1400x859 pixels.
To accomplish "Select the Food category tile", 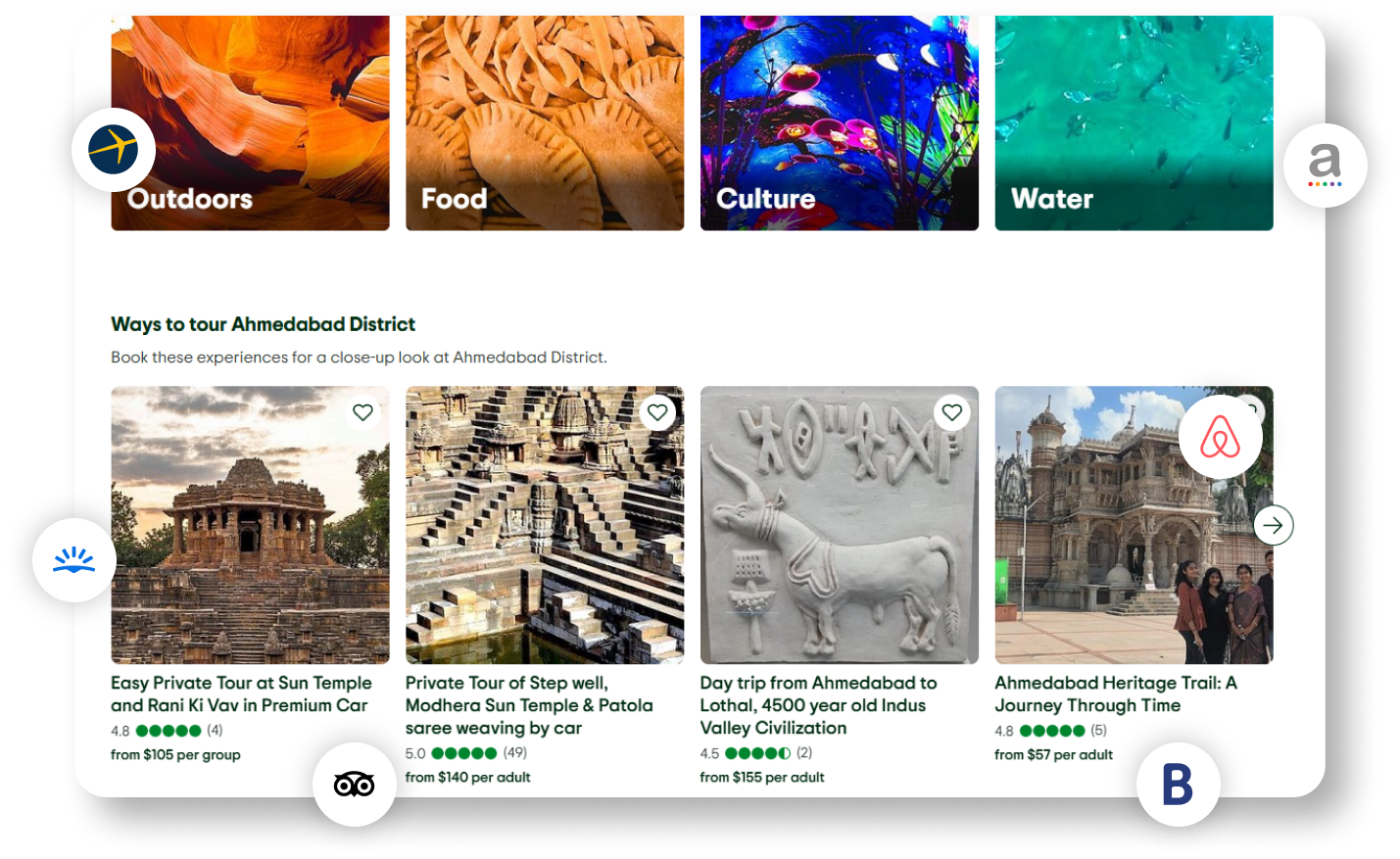I will tap(545, 123).
